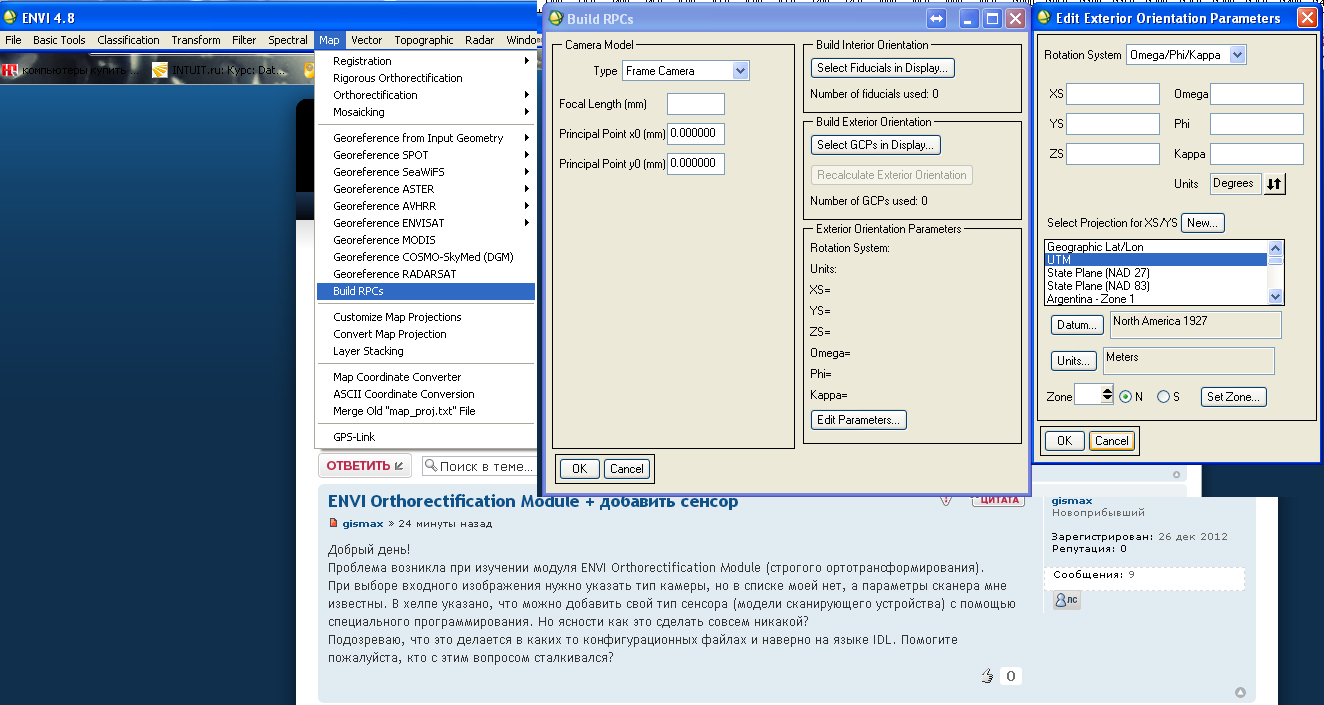
Task: Expand Georeference SeaWiFS submenu
Action: point(426,172)
